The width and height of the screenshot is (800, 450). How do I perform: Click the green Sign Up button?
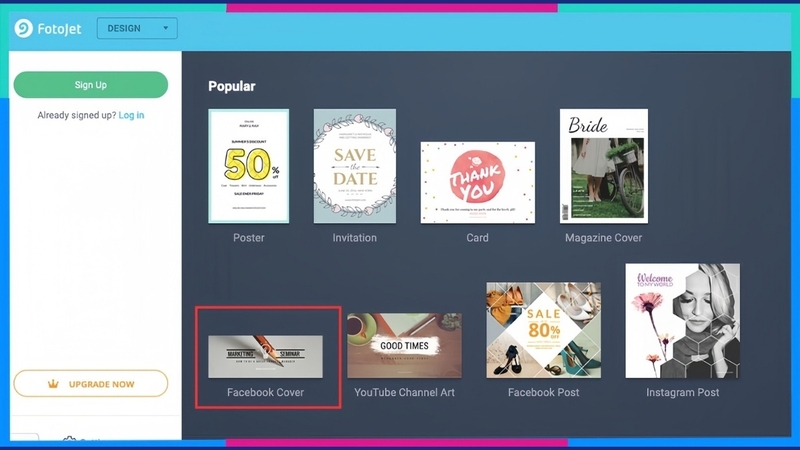point(91,85)
